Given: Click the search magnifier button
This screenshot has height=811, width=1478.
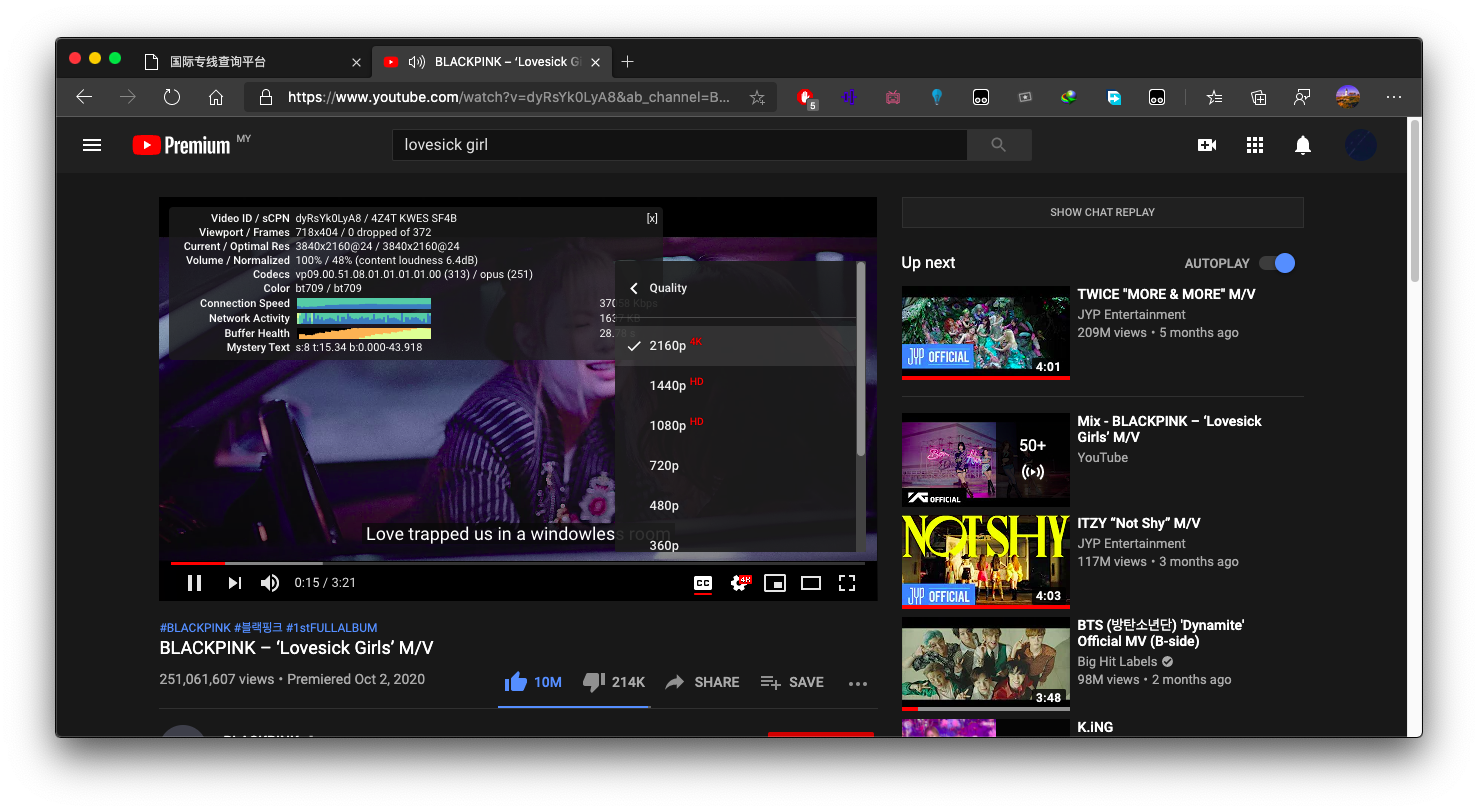Looking at the screenshot, I should (x=999, y=145).
